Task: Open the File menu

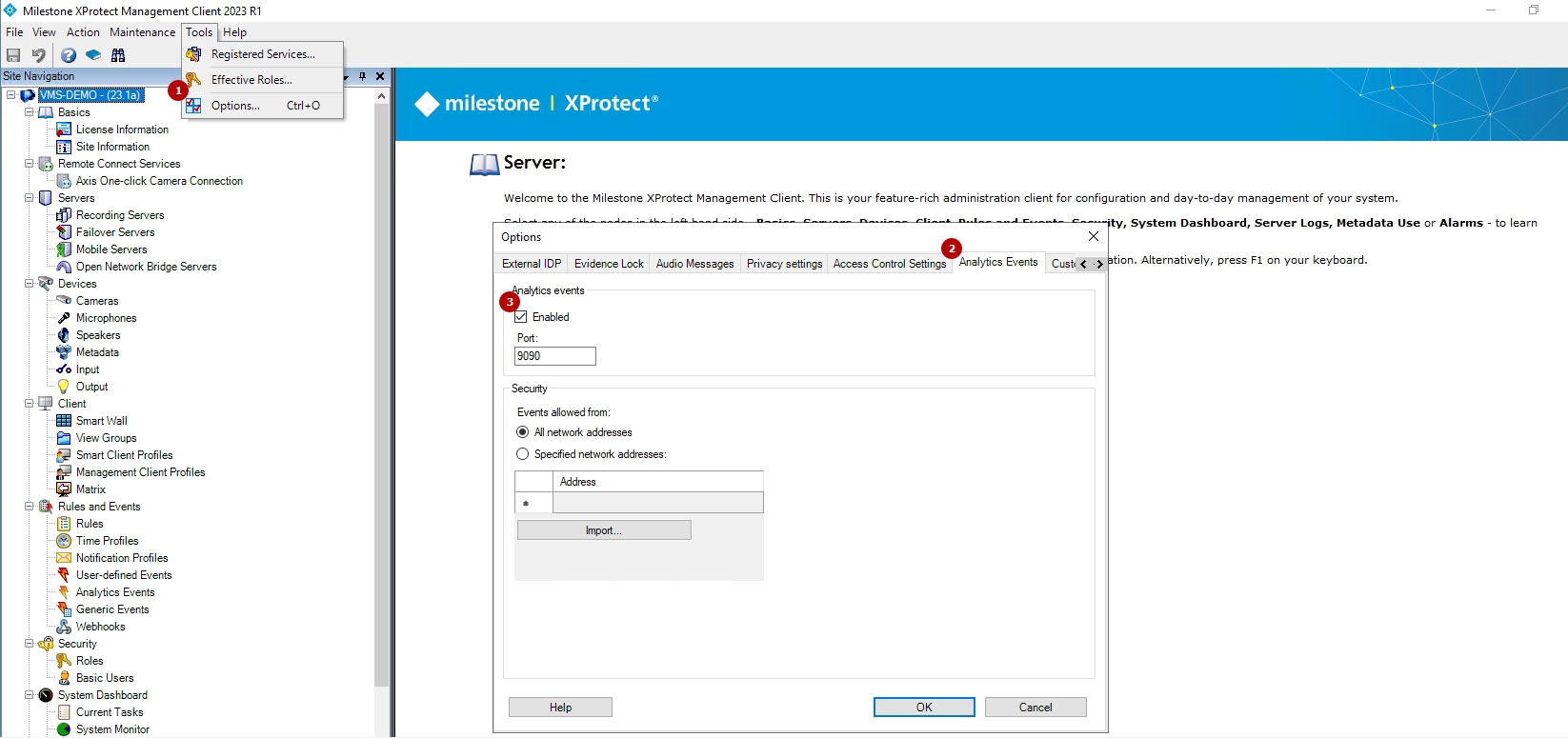Action: (x=14, y=32)
